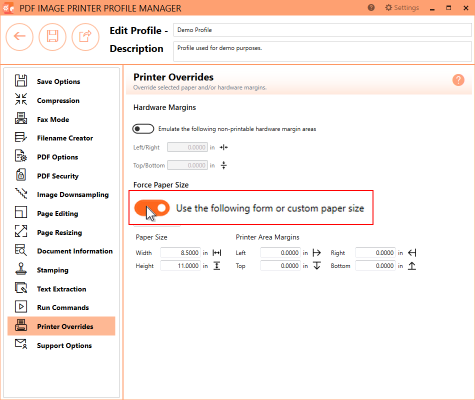
Task: Click the Compression arrows icon
Action: click(x=21, y=99)
